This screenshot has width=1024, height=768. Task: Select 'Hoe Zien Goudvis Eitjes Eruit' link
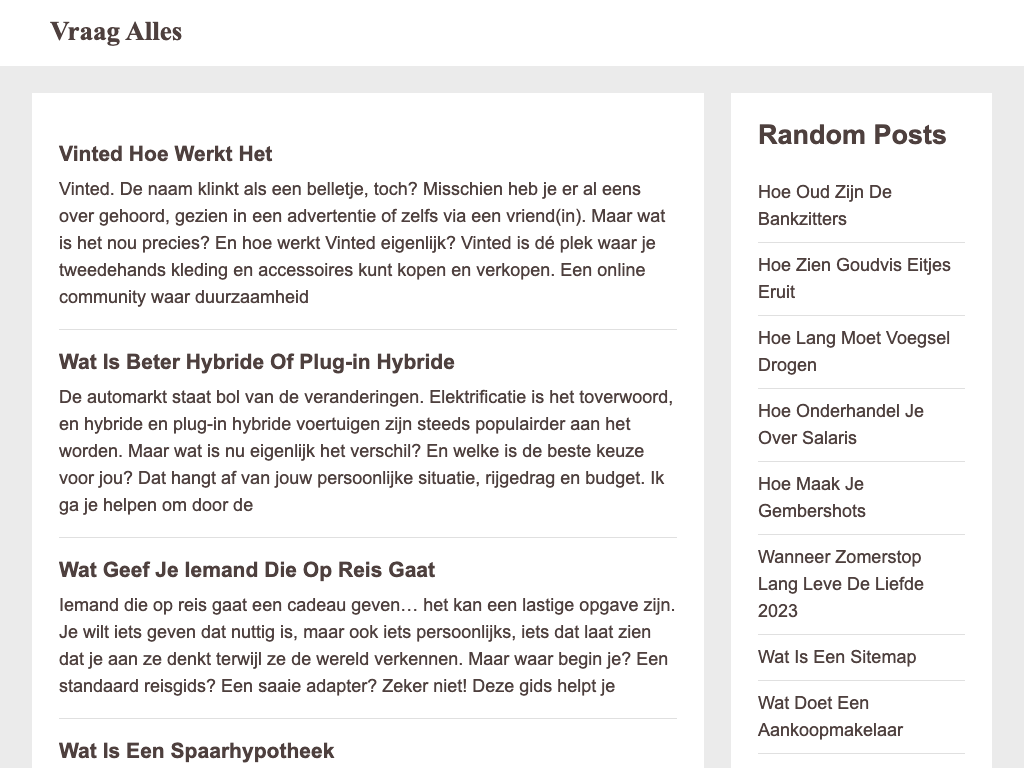(x=853, y=278)
